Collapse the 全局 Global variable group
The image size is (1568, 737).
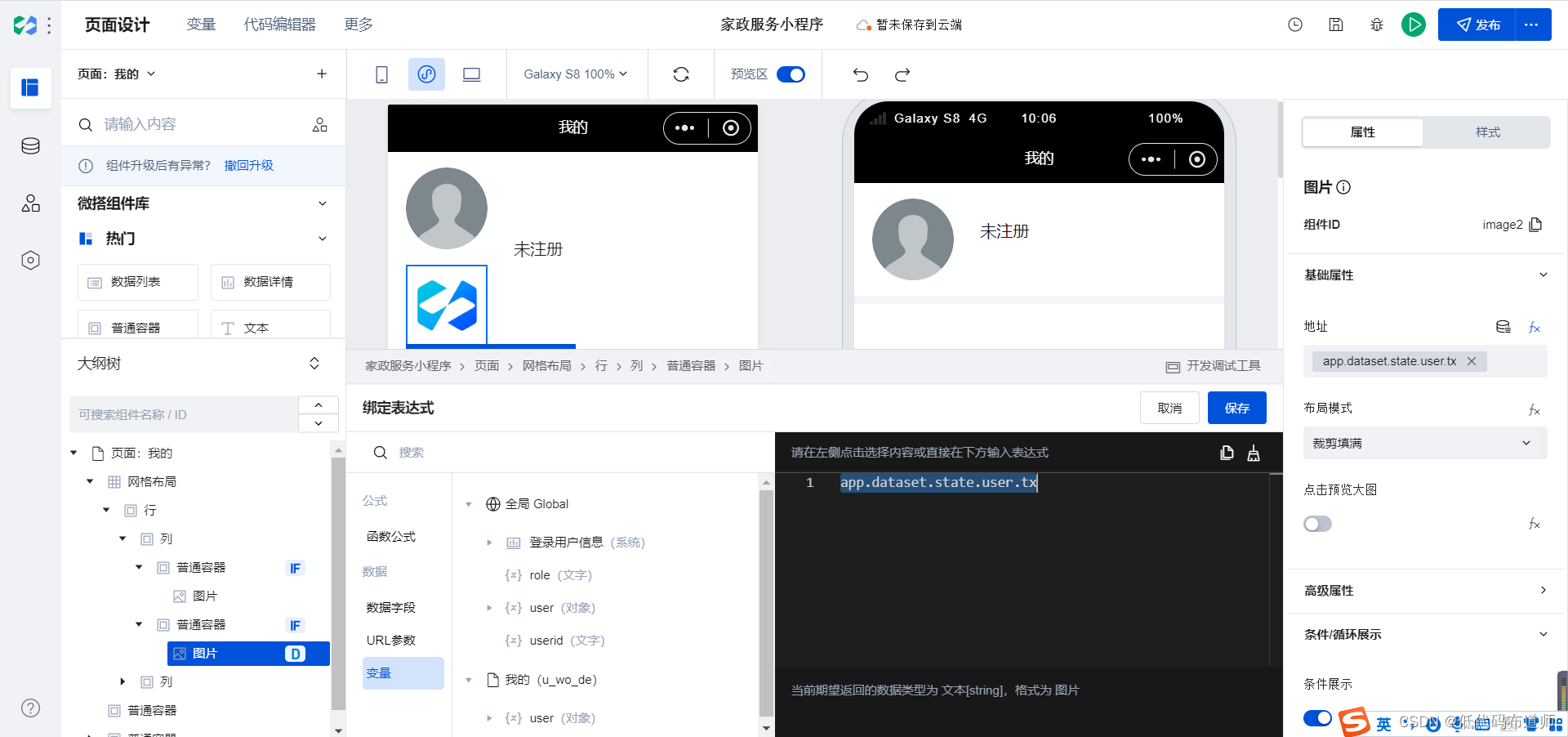pos(469,504)
